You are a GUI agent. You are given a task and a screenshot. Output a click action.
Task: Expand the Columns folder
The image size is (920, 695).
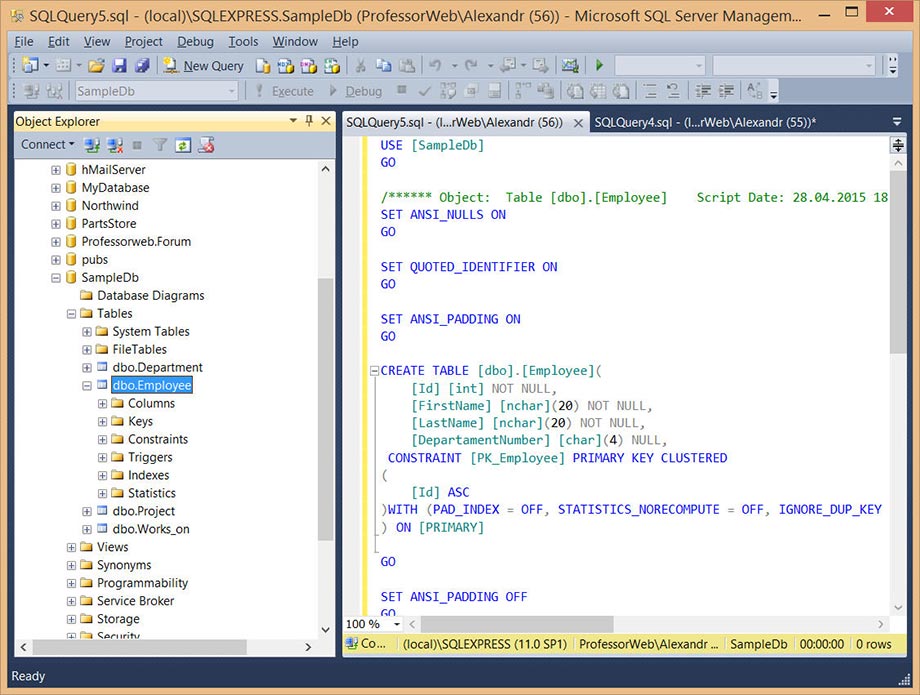point(102,404)
